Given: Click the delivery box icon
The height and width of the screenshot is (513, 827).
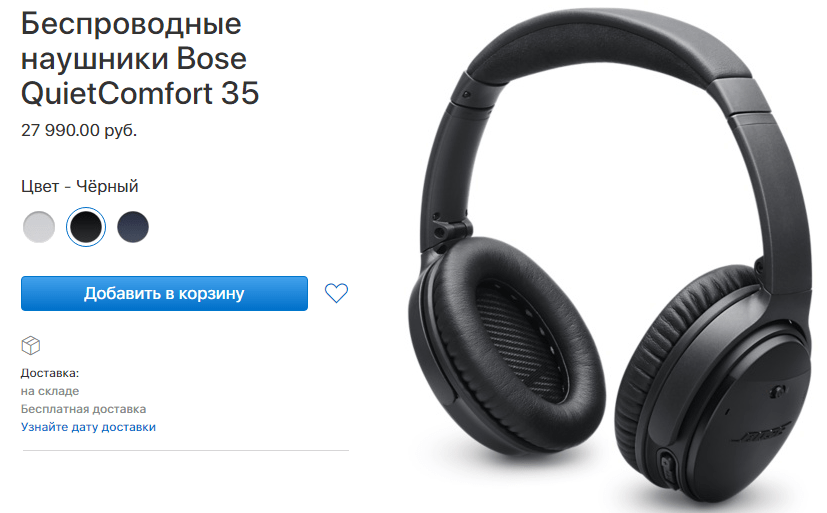Looking at the screenshot, I should (31, 346).
